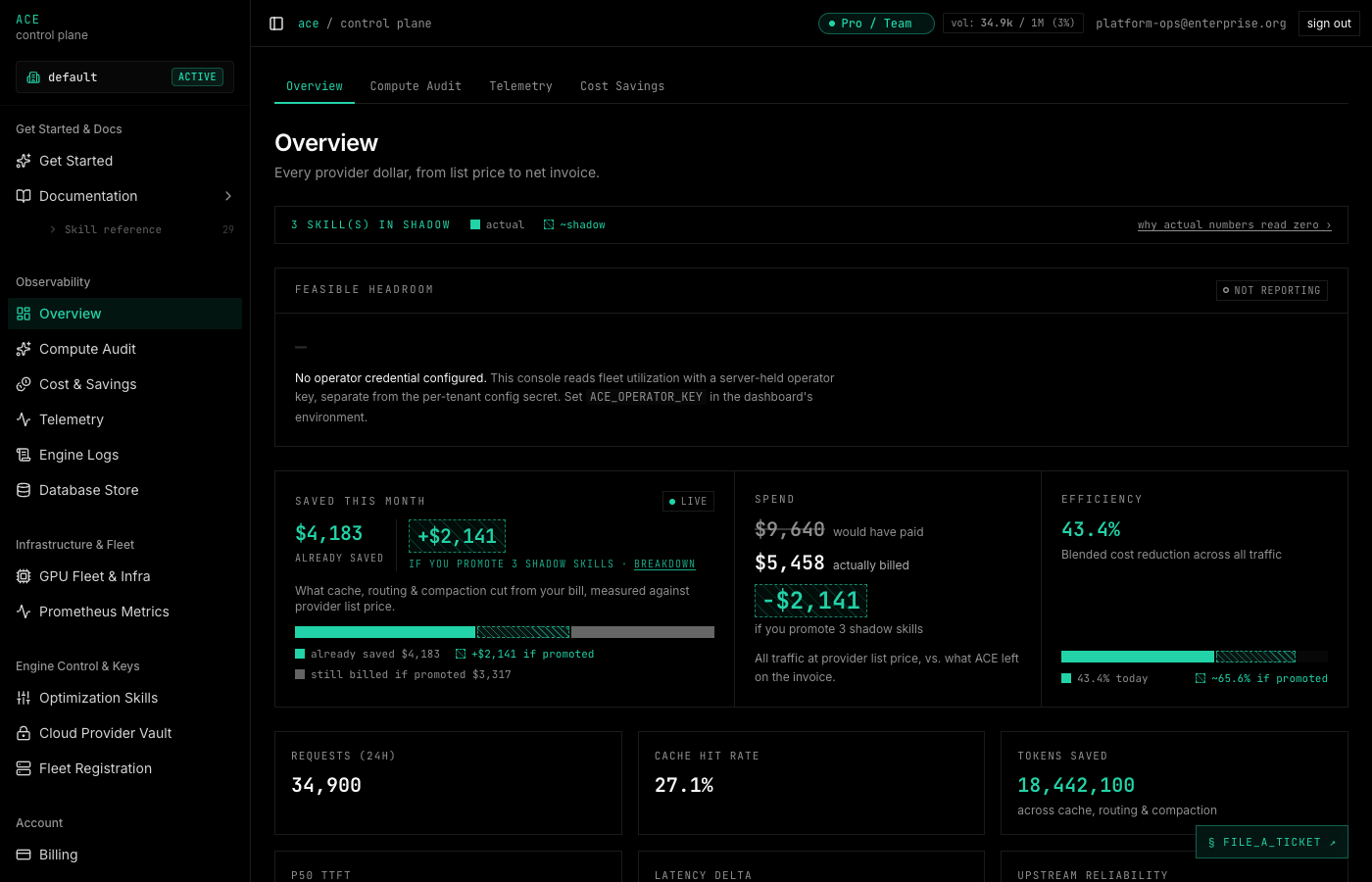Click the 43.4% efficiency value
The height and width of the screenshot is (882, 1372).
tap(1091, 529)
